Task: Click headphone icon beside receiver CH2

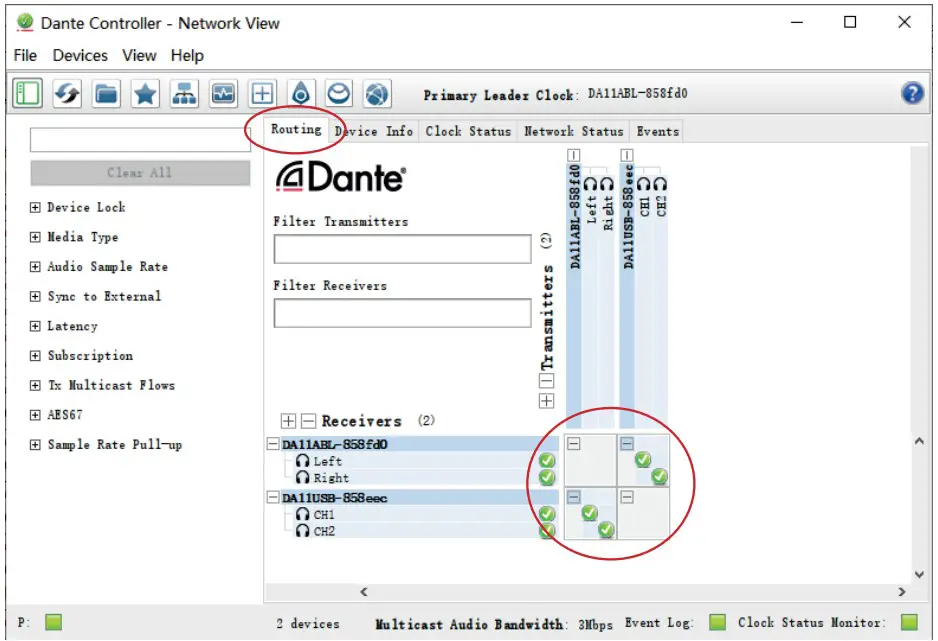Action: [x=302, y=531]
